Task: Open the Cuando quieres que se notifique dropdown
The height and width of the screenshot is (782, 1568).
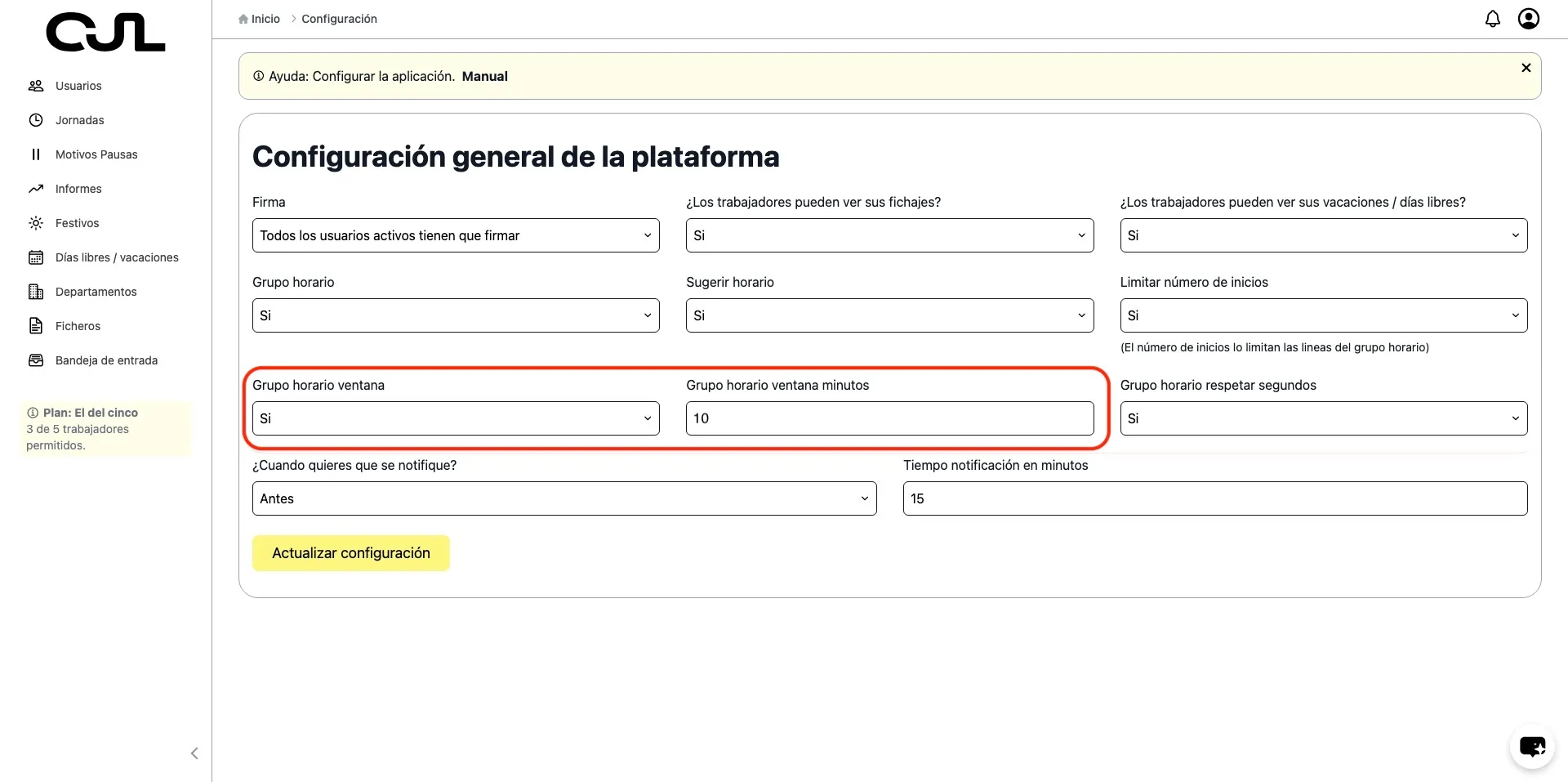Action: (x=564, y=498)
